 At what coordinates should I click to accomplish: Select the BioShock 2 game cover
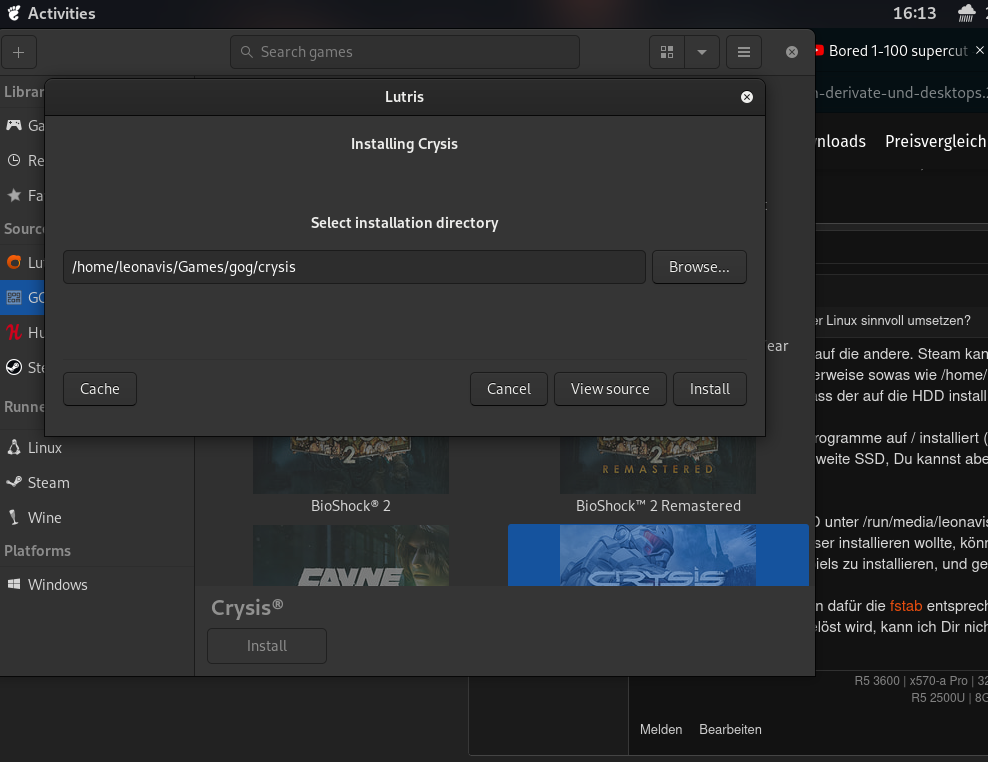(x=351, y=465)
